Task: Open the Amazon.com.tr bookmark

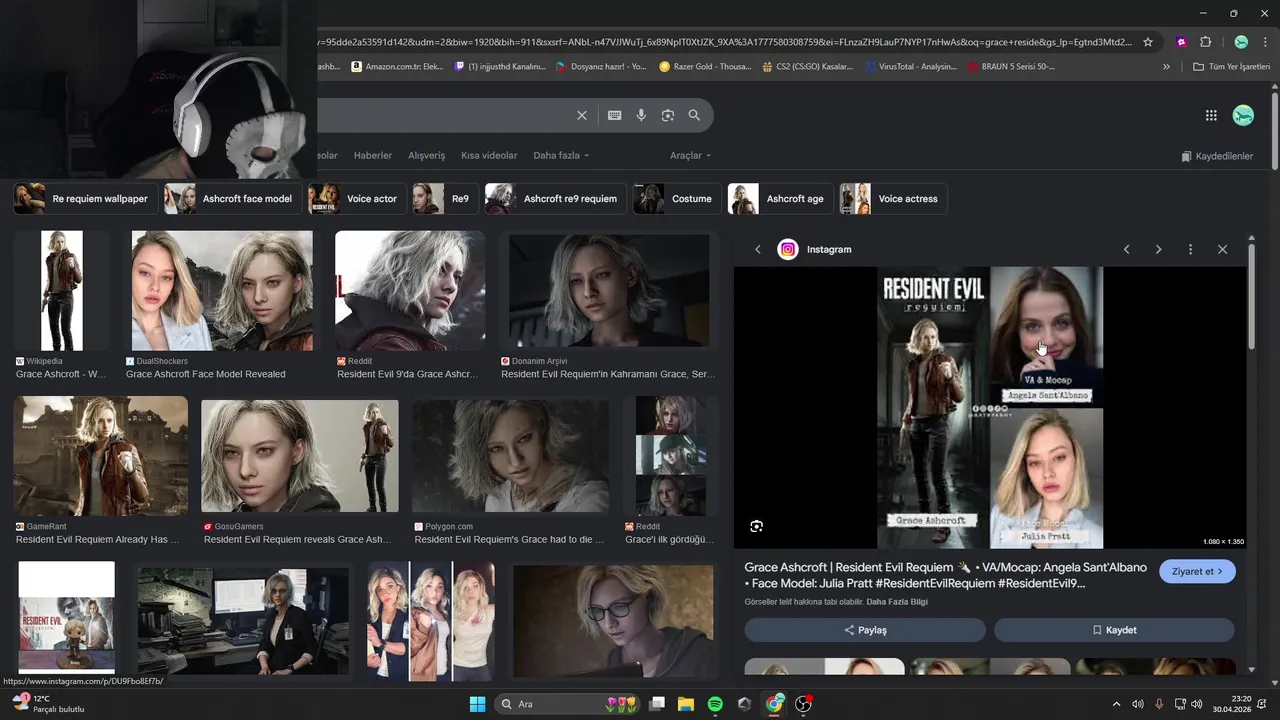Action: tap(396, 67)
